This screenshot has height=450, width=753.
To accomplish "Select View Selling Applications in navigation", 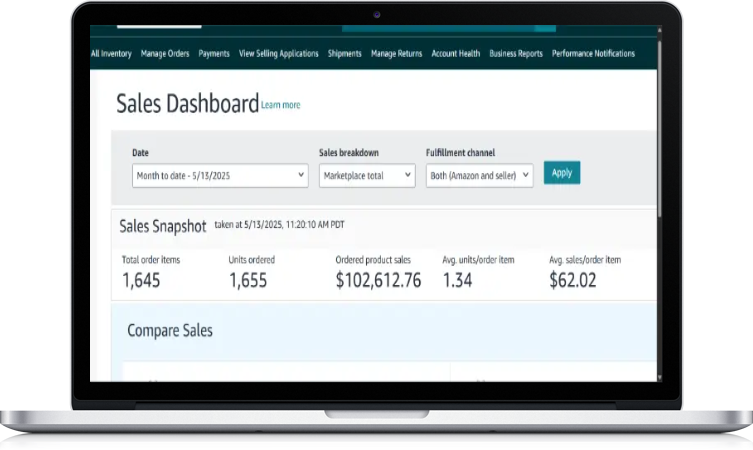I will click(279, 54).
